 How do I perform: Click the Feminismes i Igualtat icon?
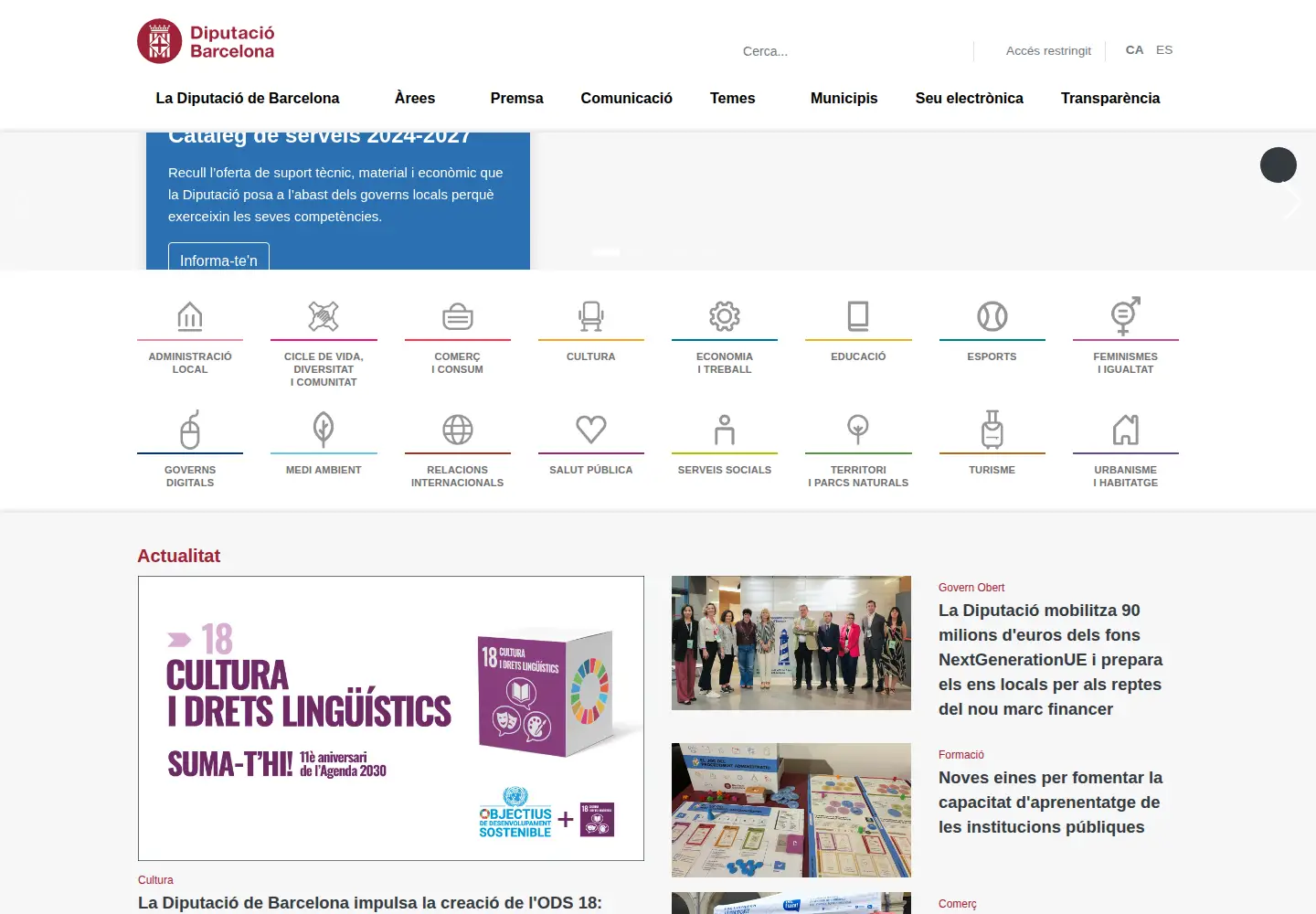pos(1126,316)
